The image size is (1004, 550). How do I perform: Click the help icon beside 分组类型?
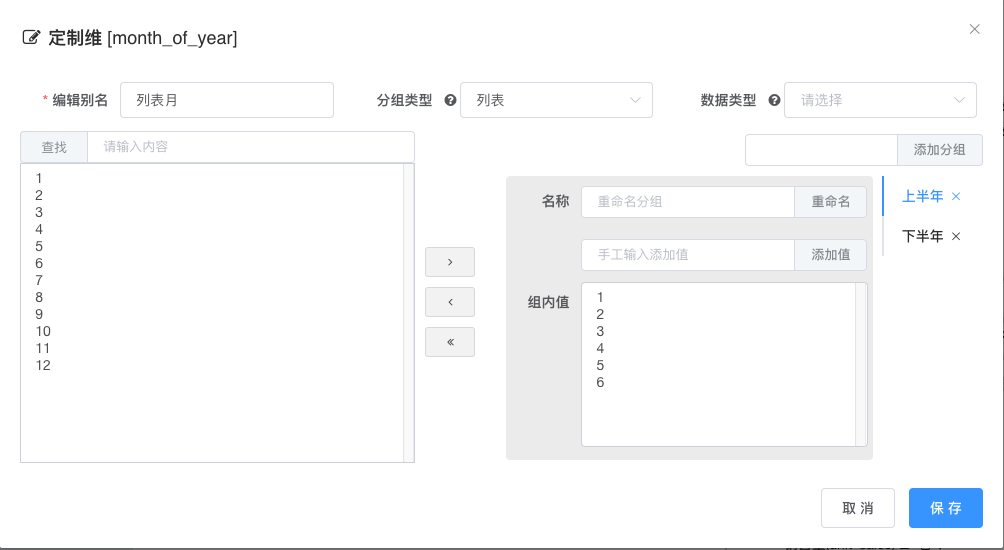pos(450,100)
